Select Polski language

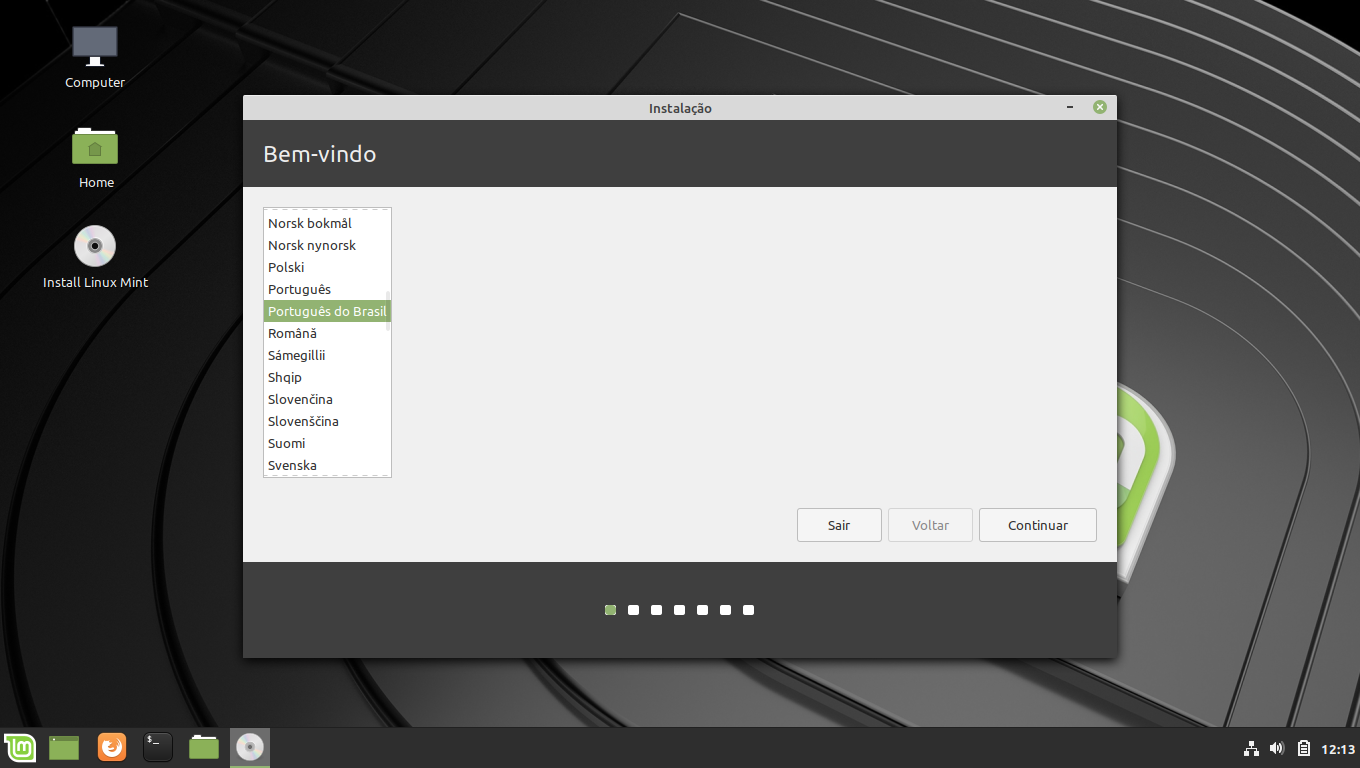point(325,267)
